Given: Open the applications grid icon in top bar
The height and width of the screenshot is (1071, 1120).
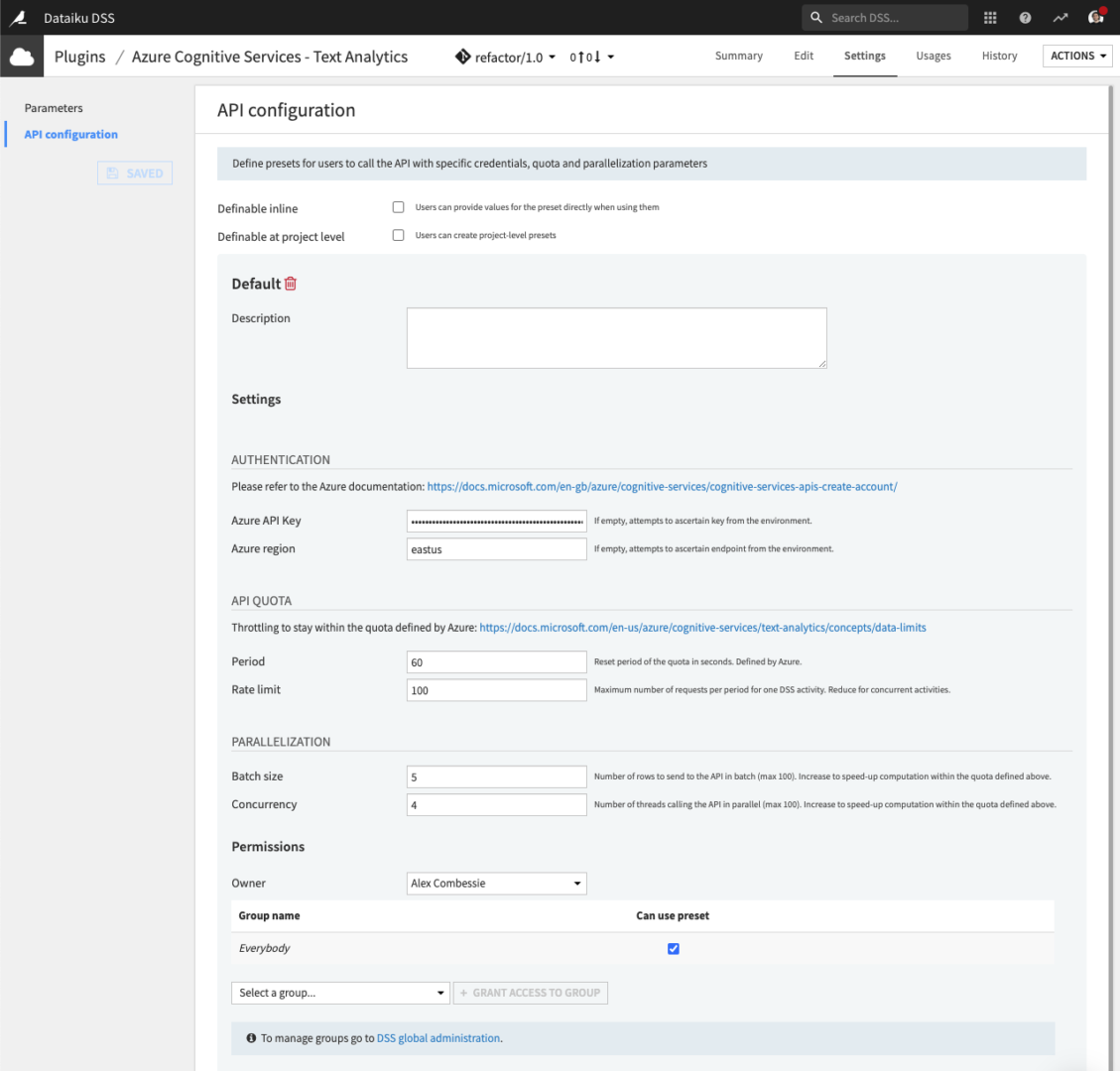Looking at the screenshot, I should click(989, 17).
